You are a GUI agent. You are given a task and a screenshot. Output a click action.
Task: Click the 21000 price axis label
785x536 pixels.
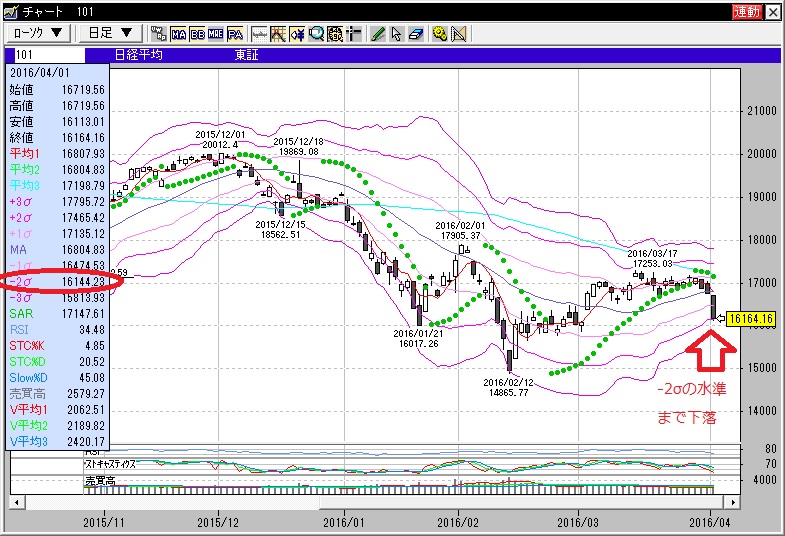(761, 111)
